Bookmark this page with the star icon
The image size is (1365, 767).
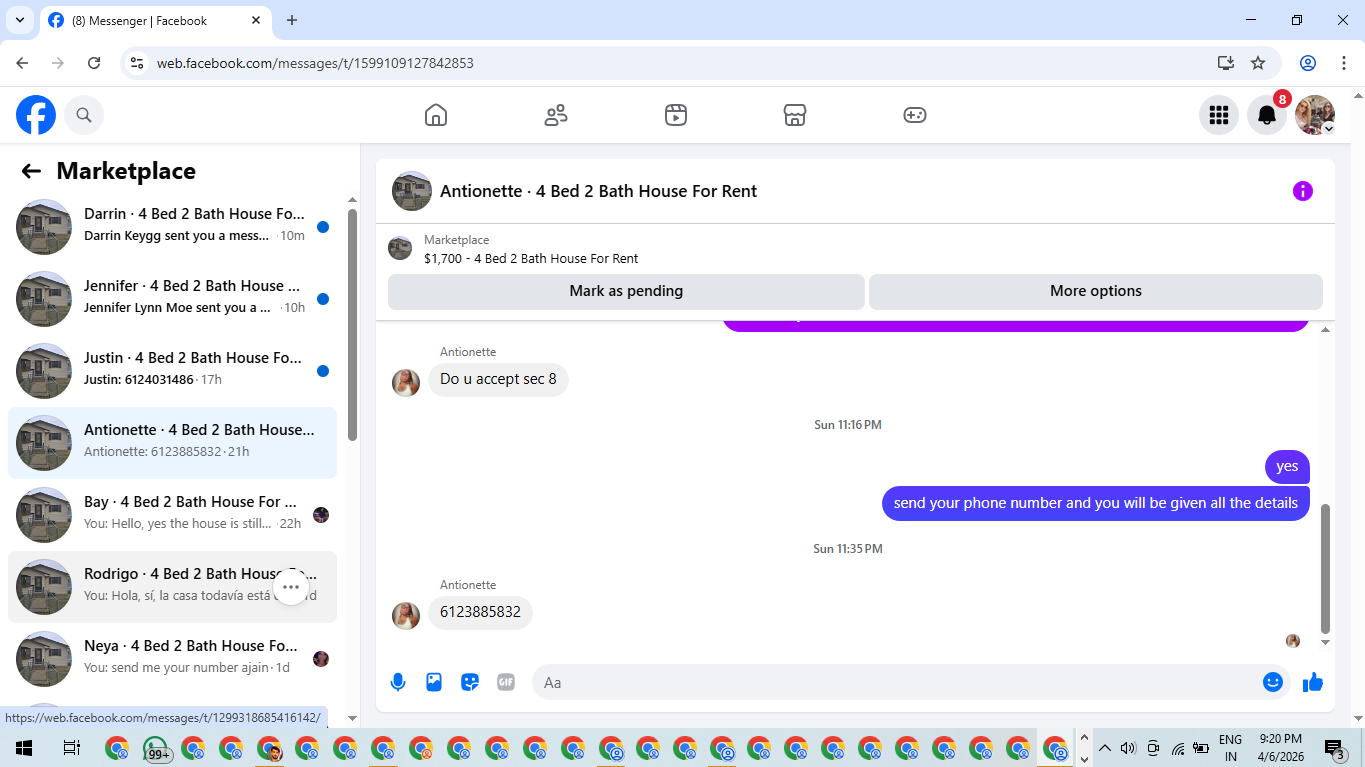1258,63
